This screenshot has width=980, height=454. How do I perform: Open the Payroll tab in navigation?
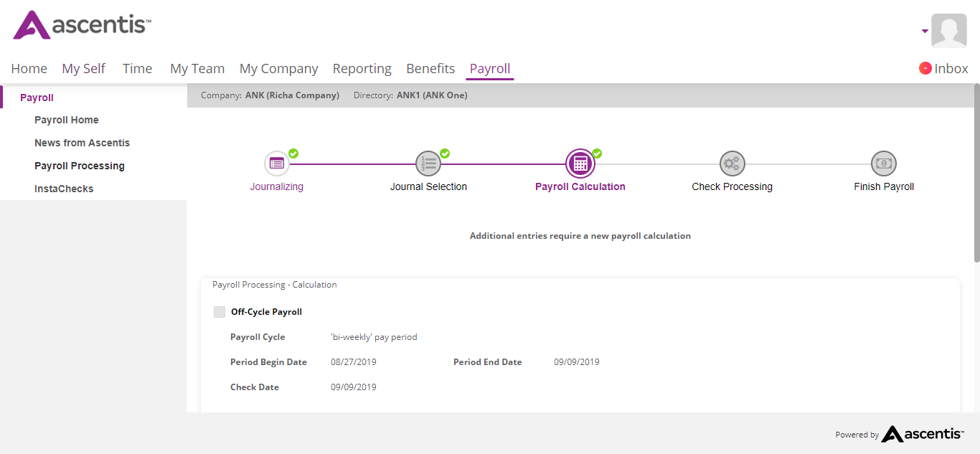pos(490,68)
